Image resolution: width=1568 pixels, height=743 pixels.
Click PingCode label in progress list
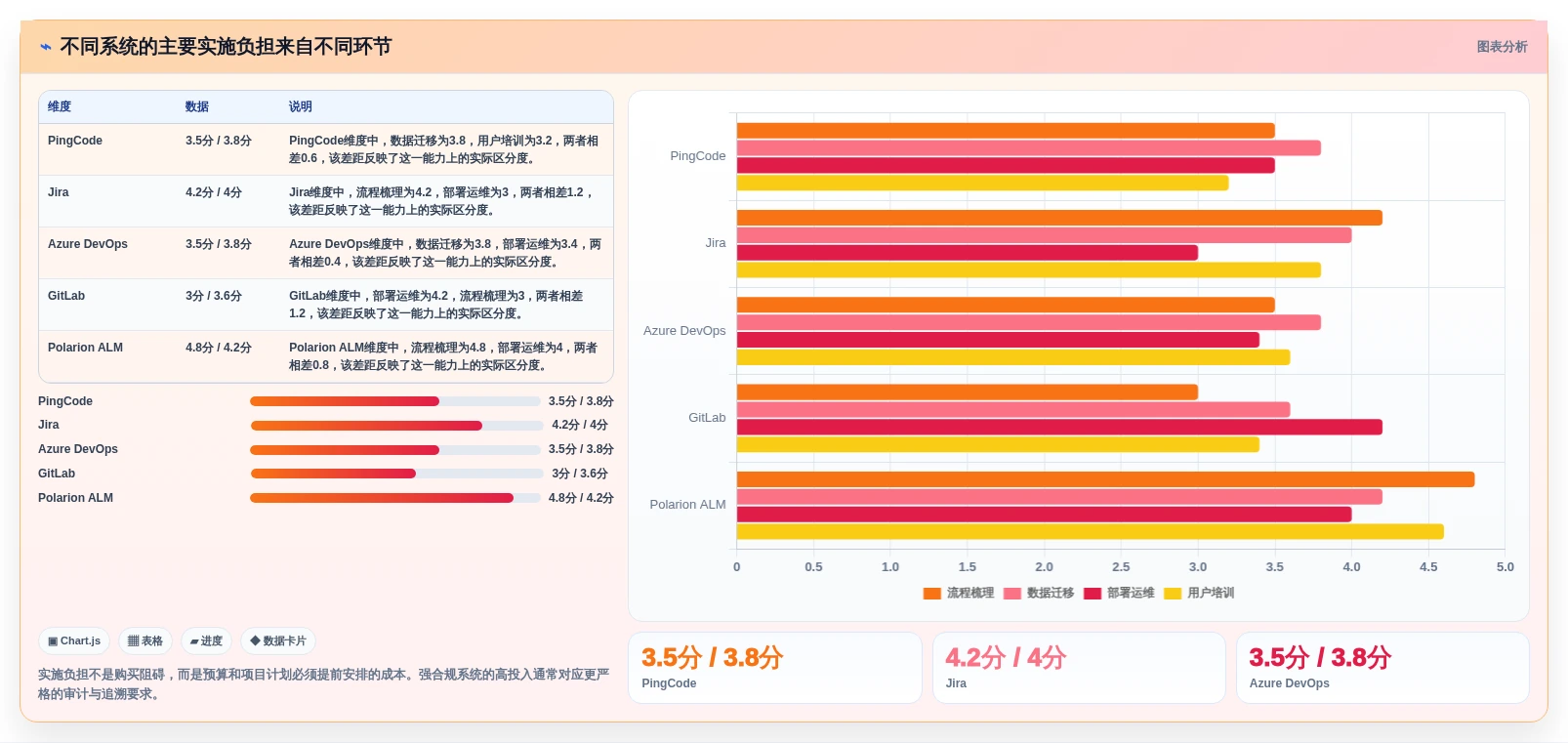coord(65,401)
